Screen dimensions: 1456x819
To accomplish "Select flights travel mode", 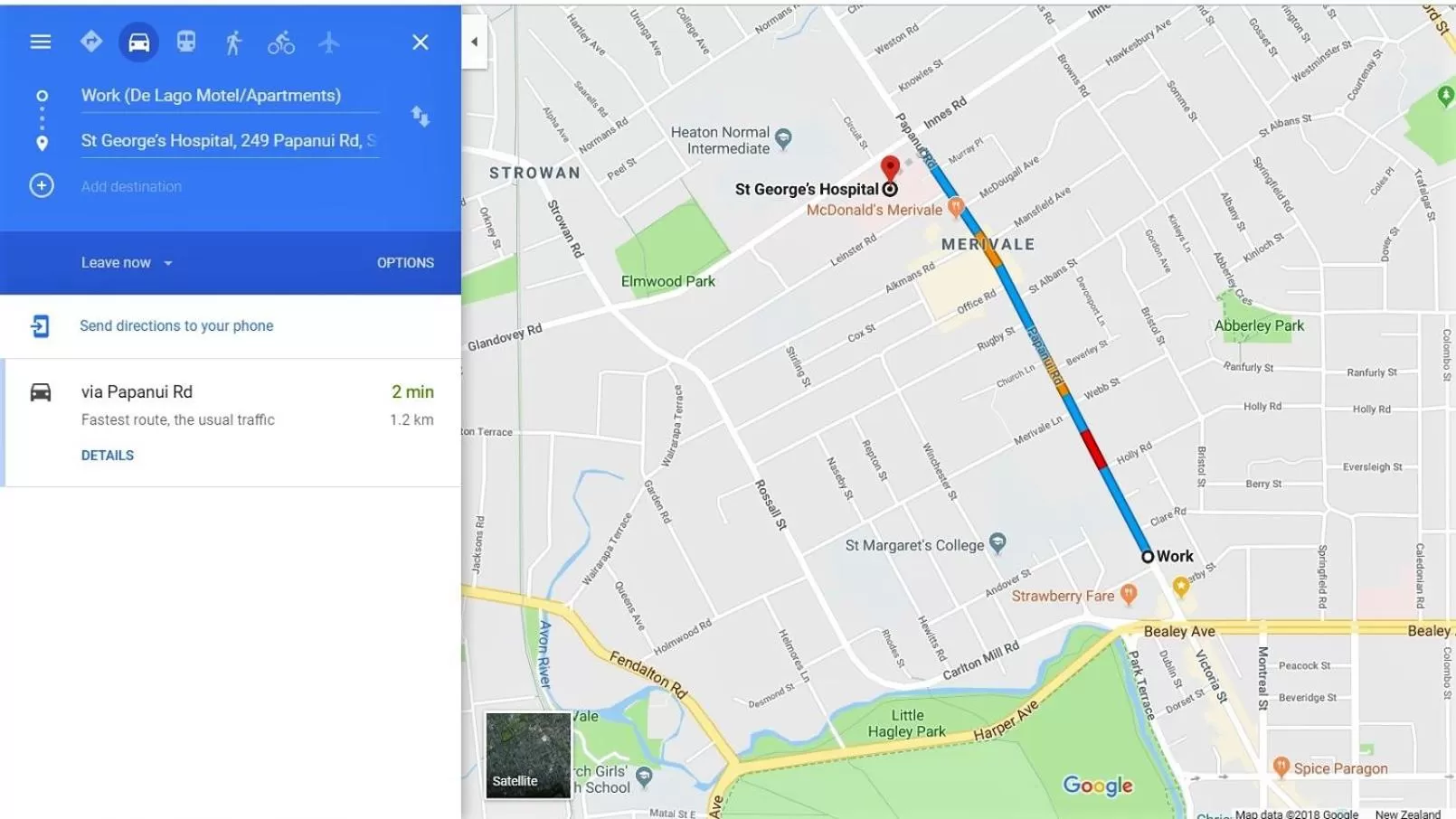I will [x=329, y=42].
